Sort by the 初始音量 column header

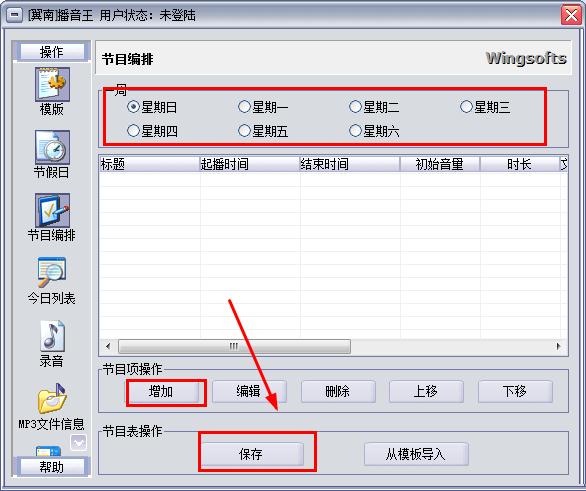tap(440, 164)
